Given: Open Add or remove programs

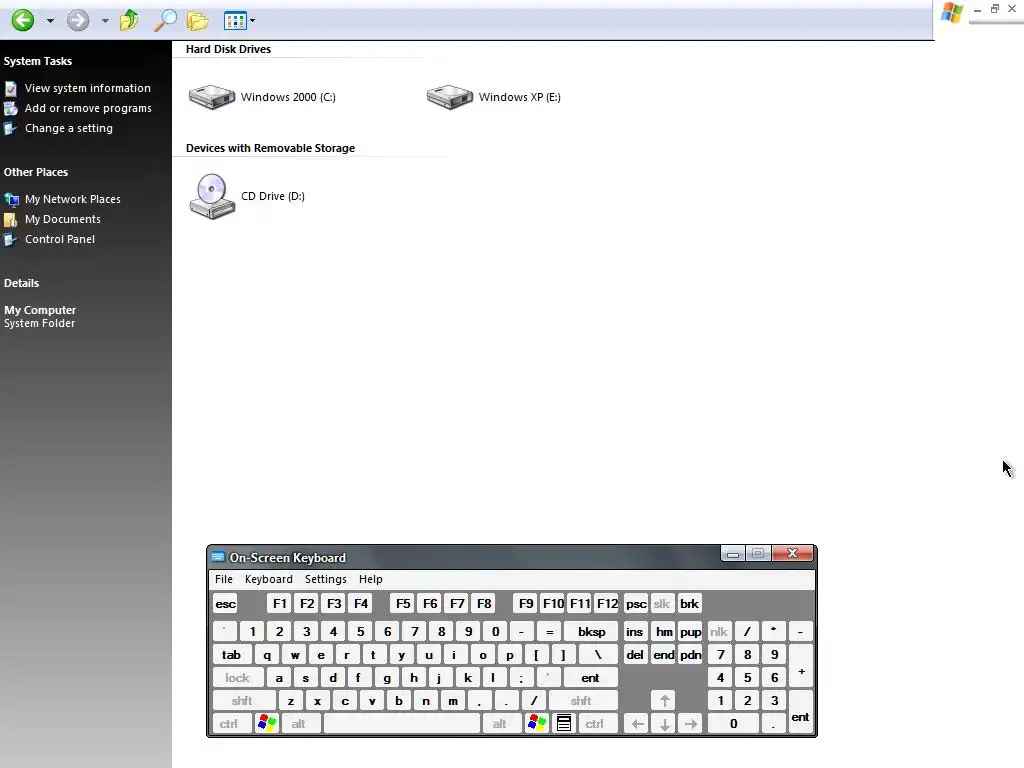Looking at the screenshot, I should pyautogui.click(x=88, y=108).
